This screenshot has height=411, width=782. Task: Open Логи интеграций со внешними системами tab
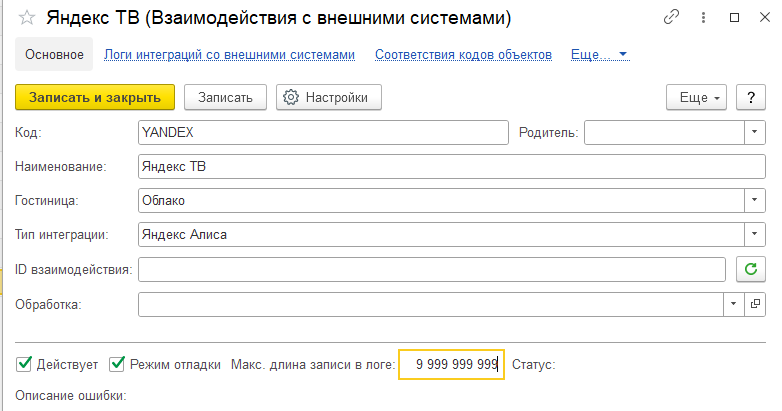tap(230, 55)
